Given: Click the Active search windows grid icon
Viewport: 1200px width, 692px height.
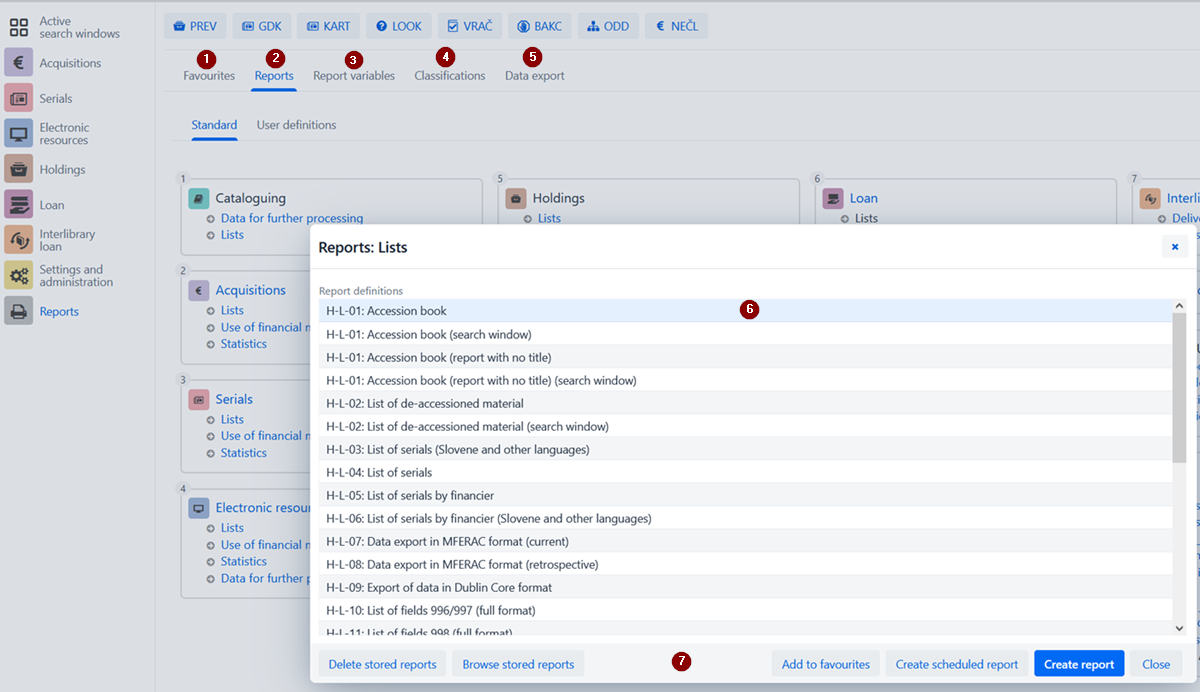Looking at the screenshot, I should coord(18,27).
